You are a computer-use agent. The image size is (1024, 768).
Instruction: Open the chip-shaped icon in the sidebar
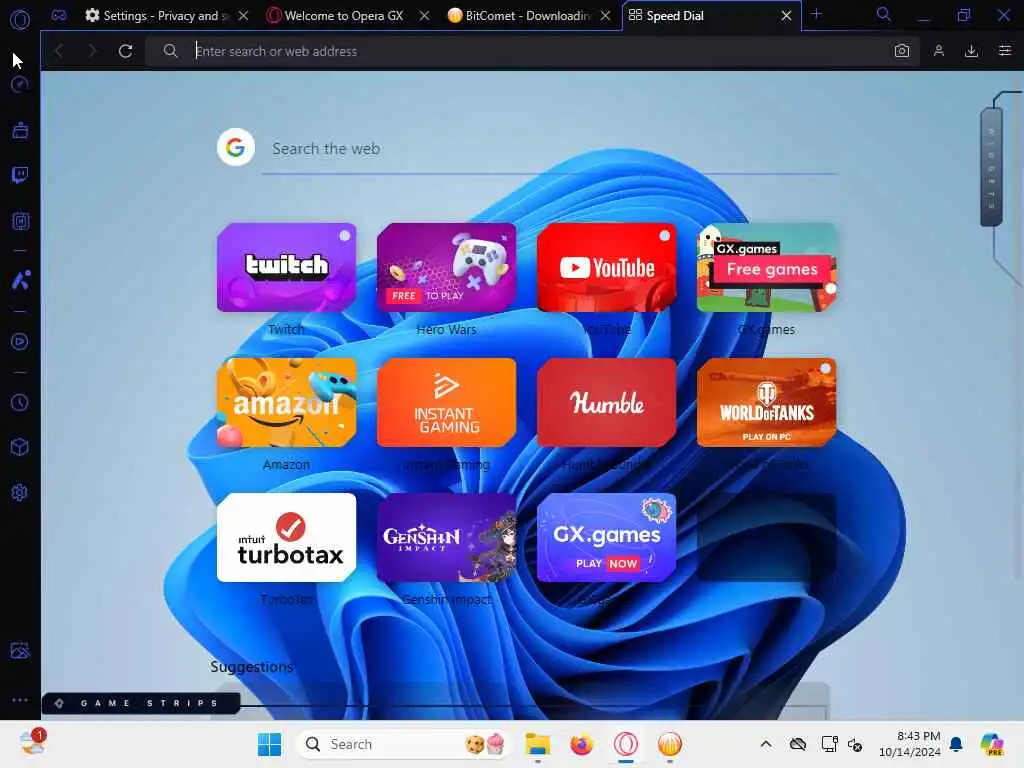coord(20,221)
